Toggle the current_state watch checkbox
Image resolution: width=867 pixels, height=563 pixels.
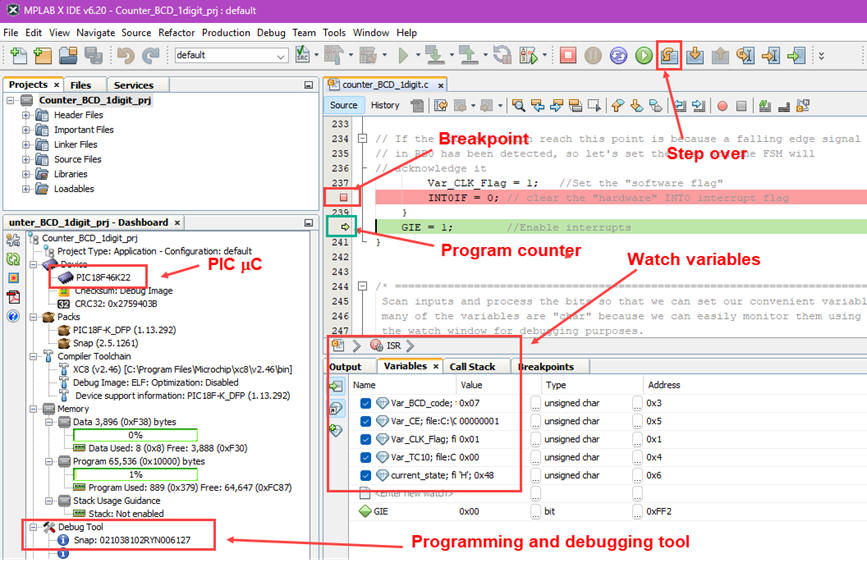(365, 476)
